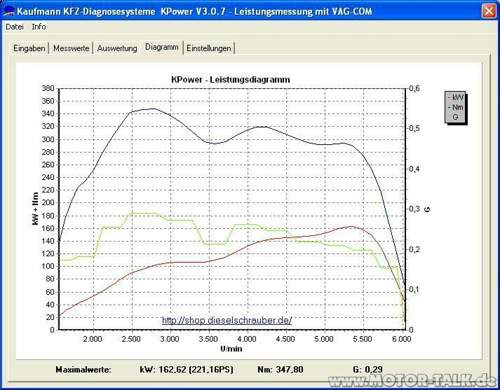500x390 pixels.
Task: Click the KPower app icon in title bar
Action: [x=9, y=12]
